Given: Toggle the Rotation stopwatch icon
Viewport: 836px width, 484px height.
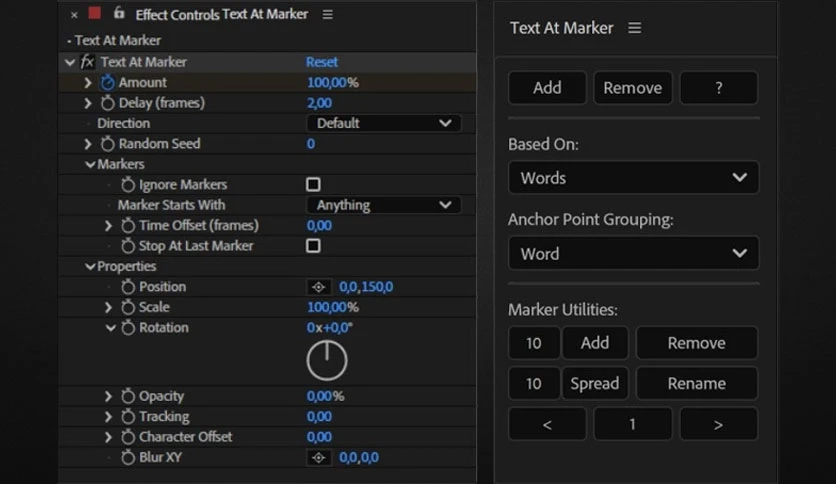Looking at the screenshot, I should point(128,328).
